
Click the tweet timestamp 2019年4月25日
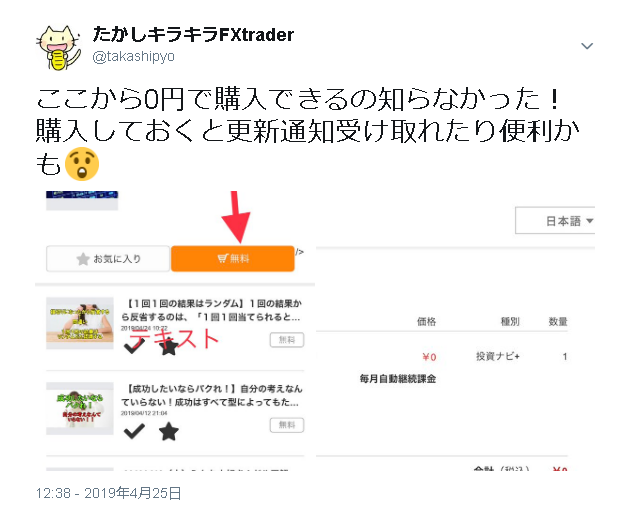108,493
